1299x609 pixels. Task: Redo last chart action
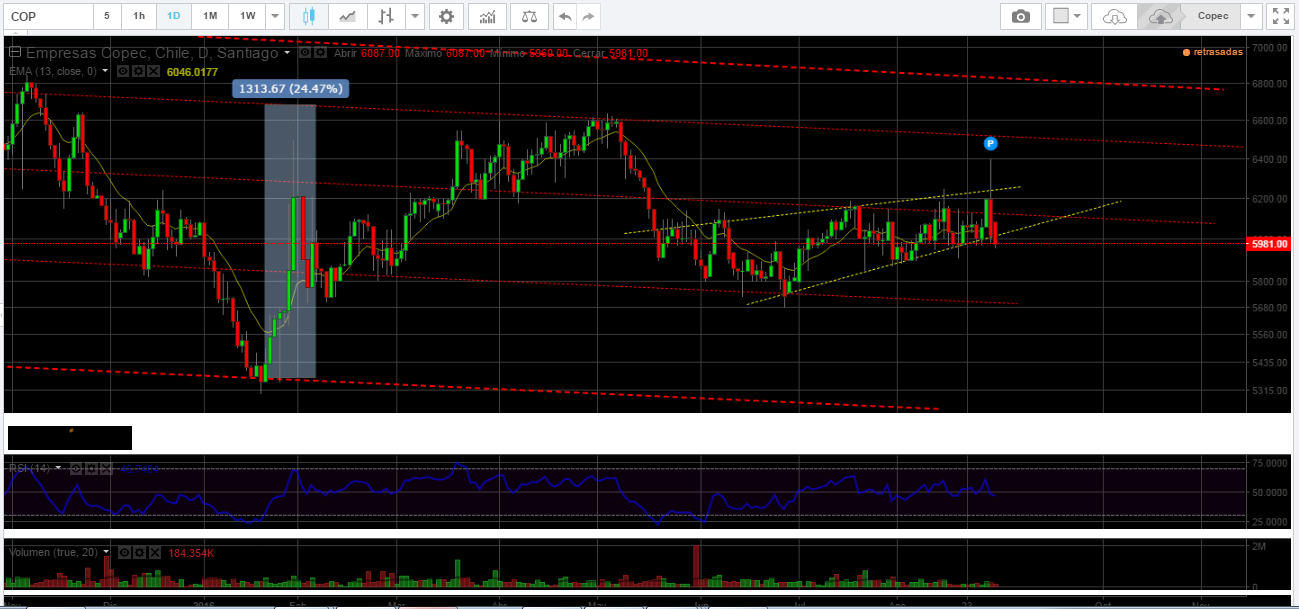pyautogui.click(x=590, y=16)
